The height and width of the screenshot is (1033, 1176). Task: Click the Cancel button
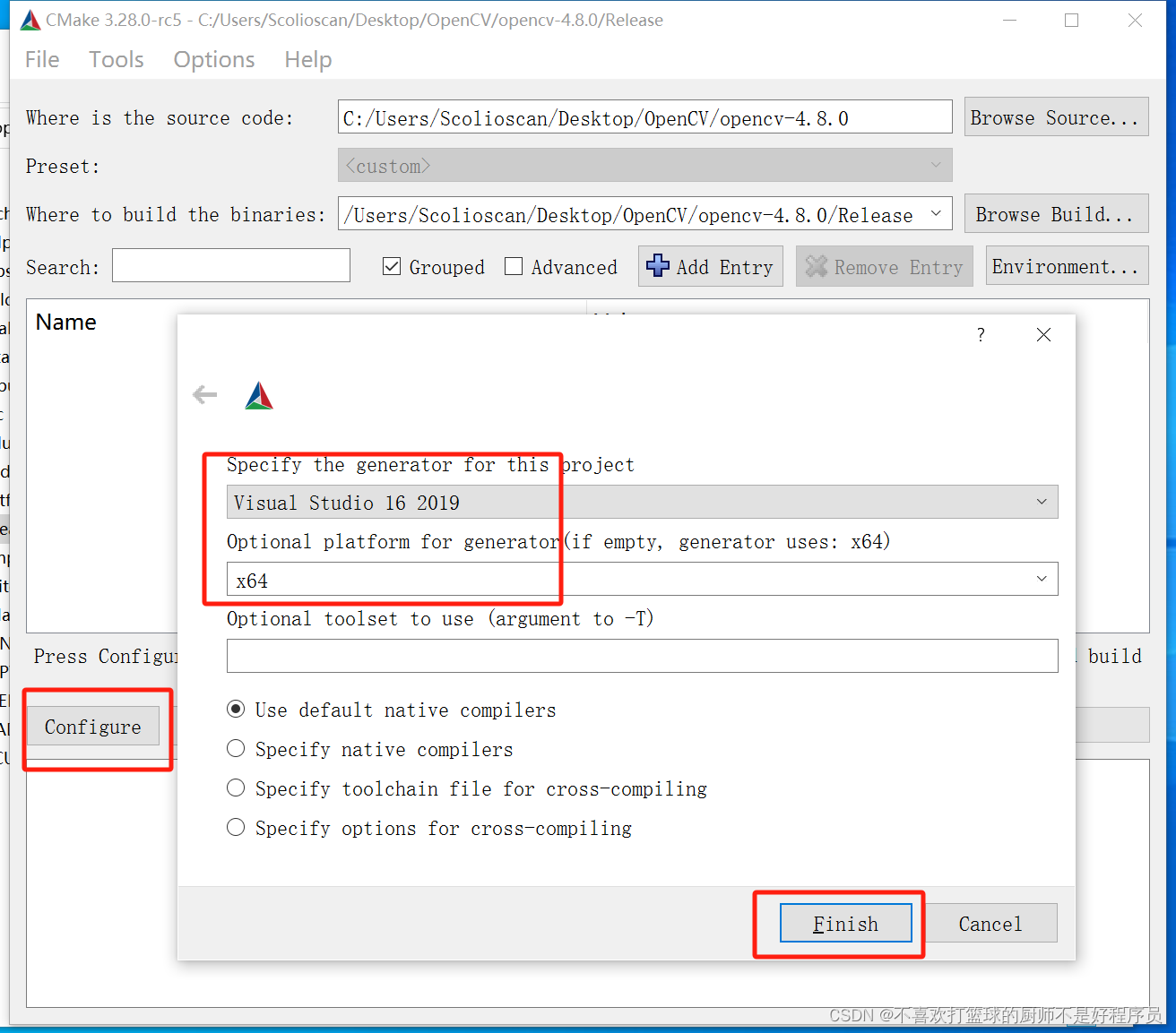[x=990, y=923]
